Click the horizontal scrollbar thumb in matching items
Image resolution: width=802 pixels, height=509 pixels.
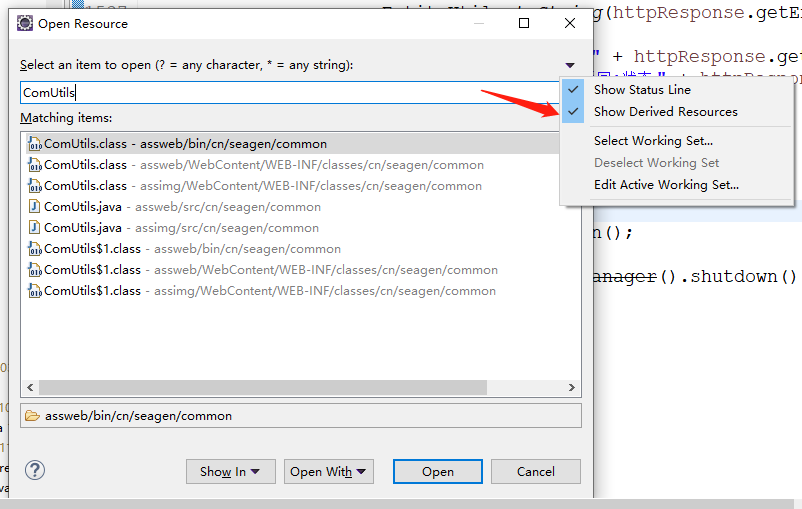point(263,387)
